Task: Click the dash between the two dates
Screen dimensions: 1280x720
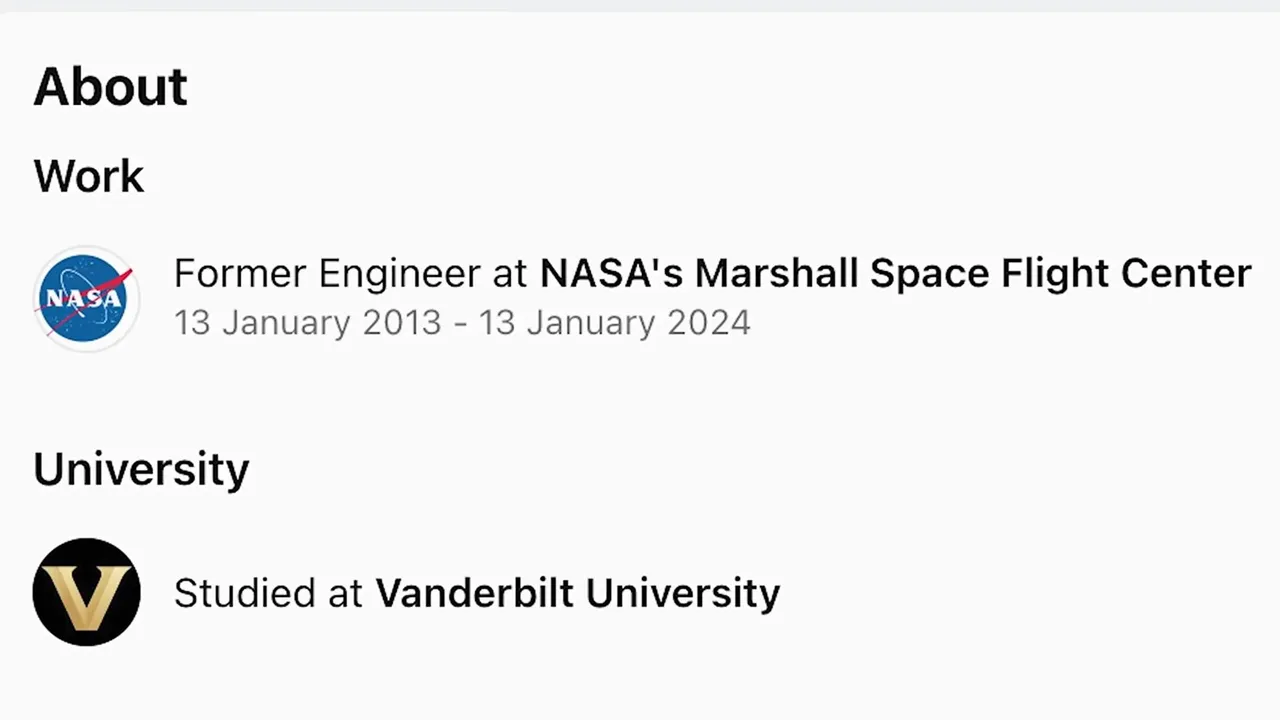Action: click(x=460, y=324)
